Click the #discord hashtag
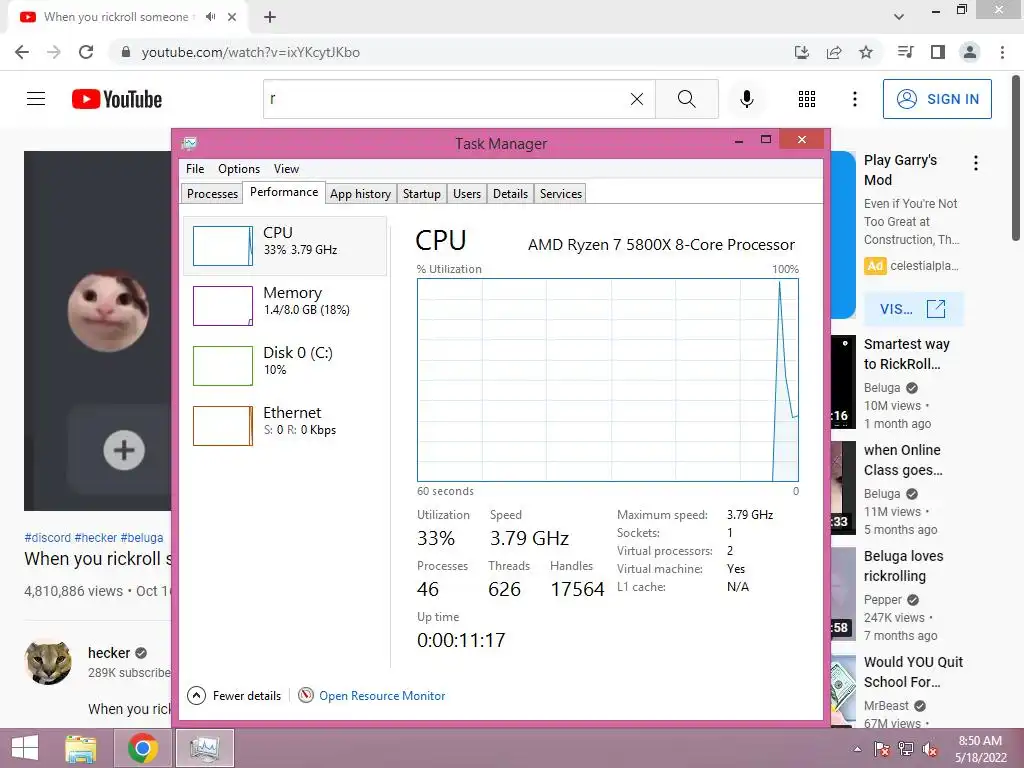The height and width of the screenshot is (768, 1024). point(47,537)
